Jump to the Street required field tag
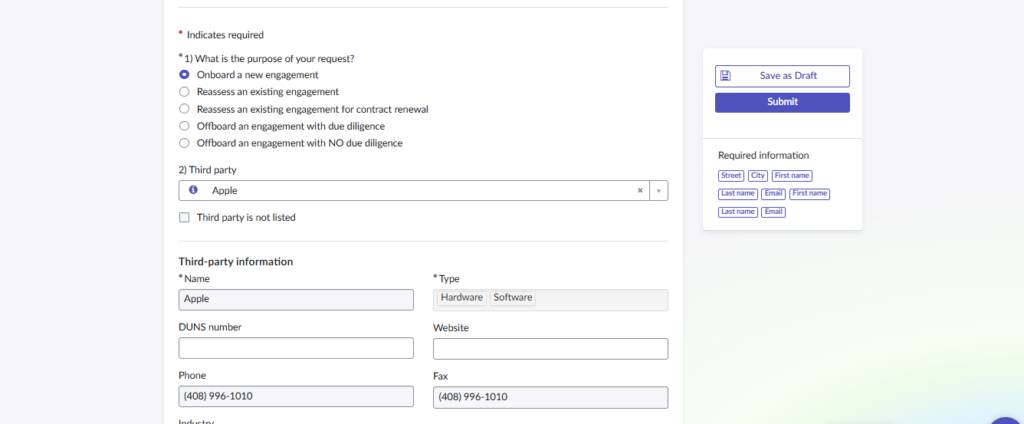 coord(731,176)
